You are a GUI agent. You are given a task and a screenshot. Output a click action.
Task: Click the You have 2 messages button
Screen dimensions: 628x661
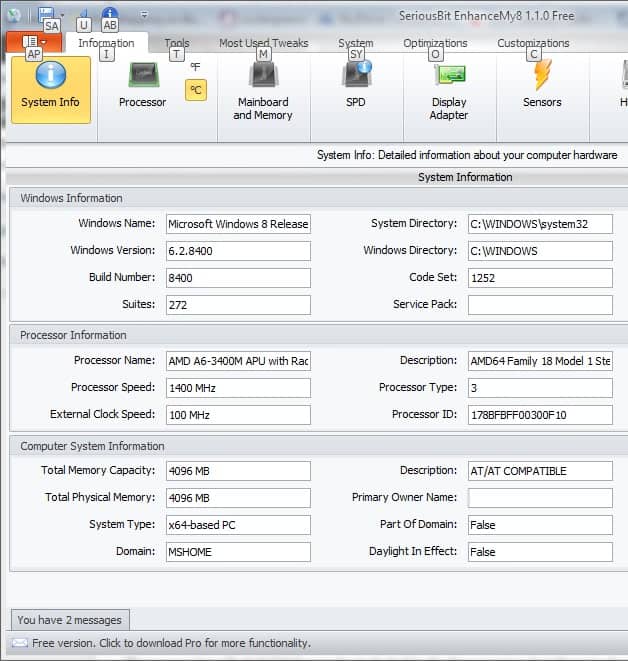pyautogui.click(x=70, y=620)
